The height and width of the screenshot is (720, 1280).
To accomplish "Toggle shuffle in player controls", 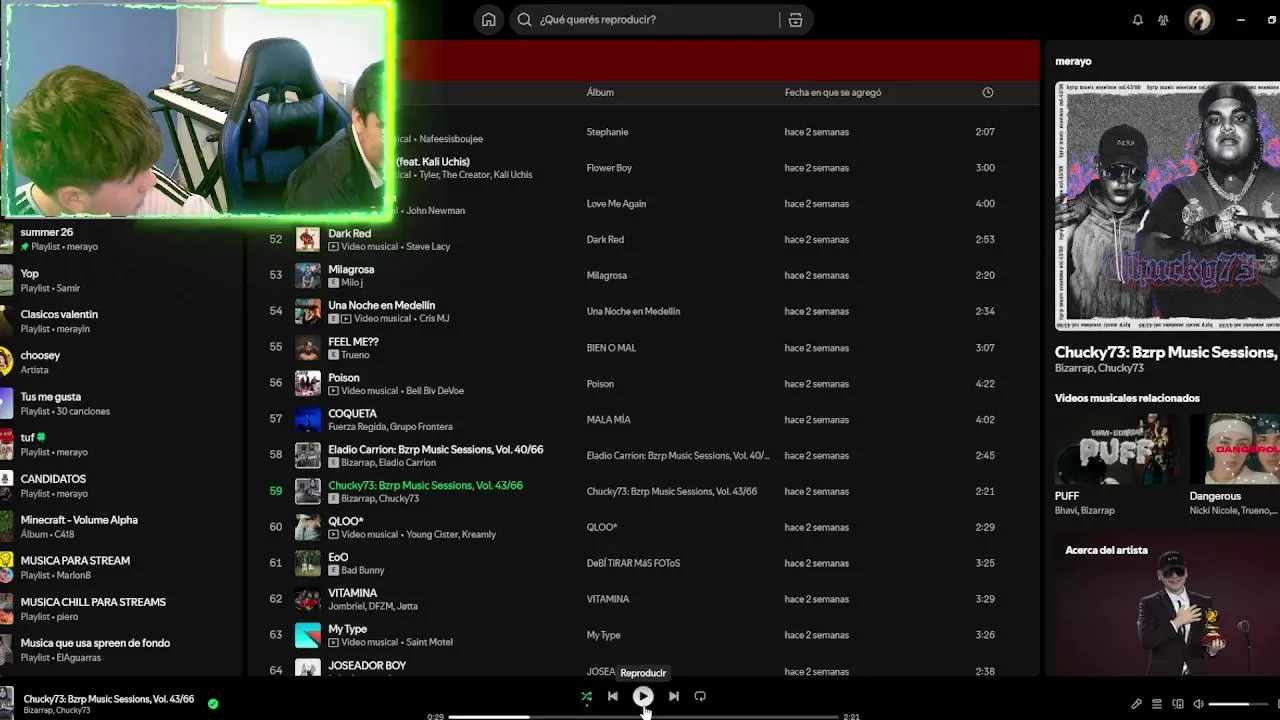I will pos(586,696).
